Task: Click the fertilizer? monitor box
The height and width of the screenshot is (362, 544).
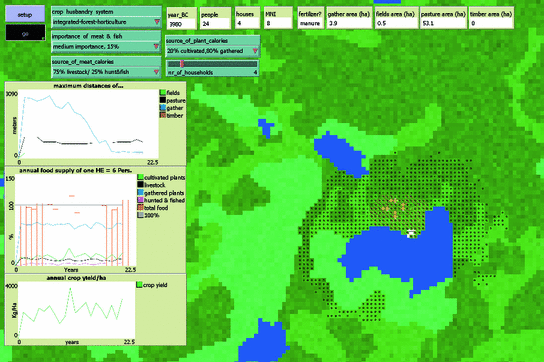Action: coord(310,18)
